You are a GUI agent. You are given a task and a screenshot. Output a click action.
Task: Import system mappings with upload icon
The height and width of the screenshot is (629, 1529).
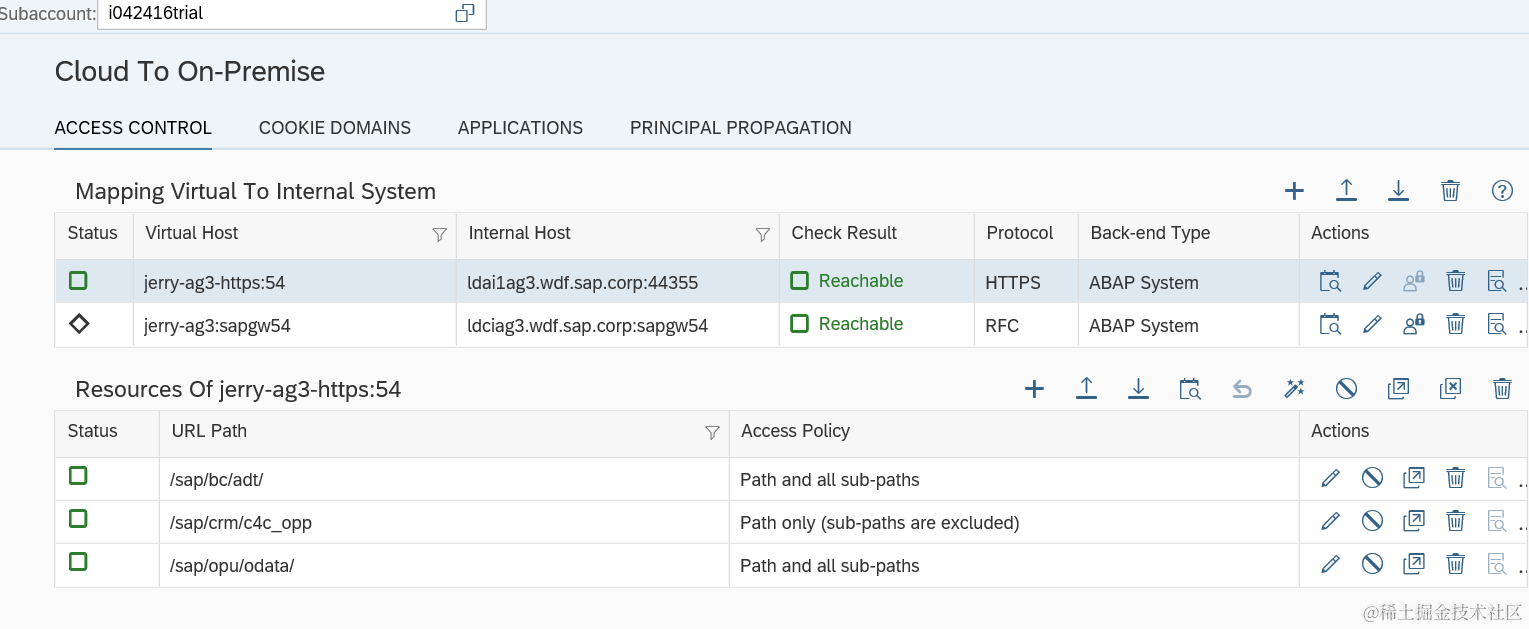tap(1346, 191)
